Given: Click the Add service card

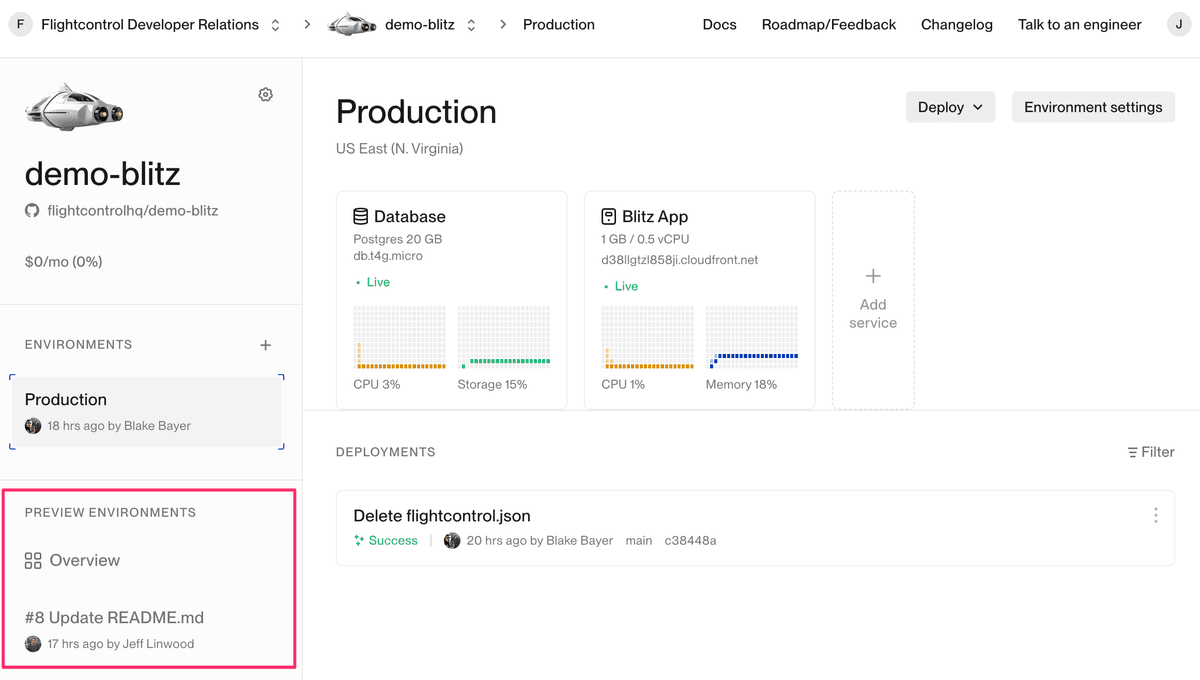Looking at the screenshot, I should (x=873, y=300).
